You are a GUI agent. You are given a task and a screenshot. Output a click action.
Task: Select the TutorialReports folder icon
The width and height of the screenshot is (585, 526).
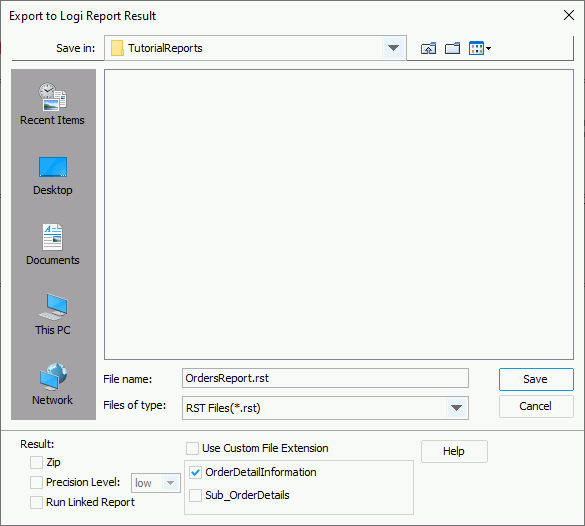click(x=117, y=48)
